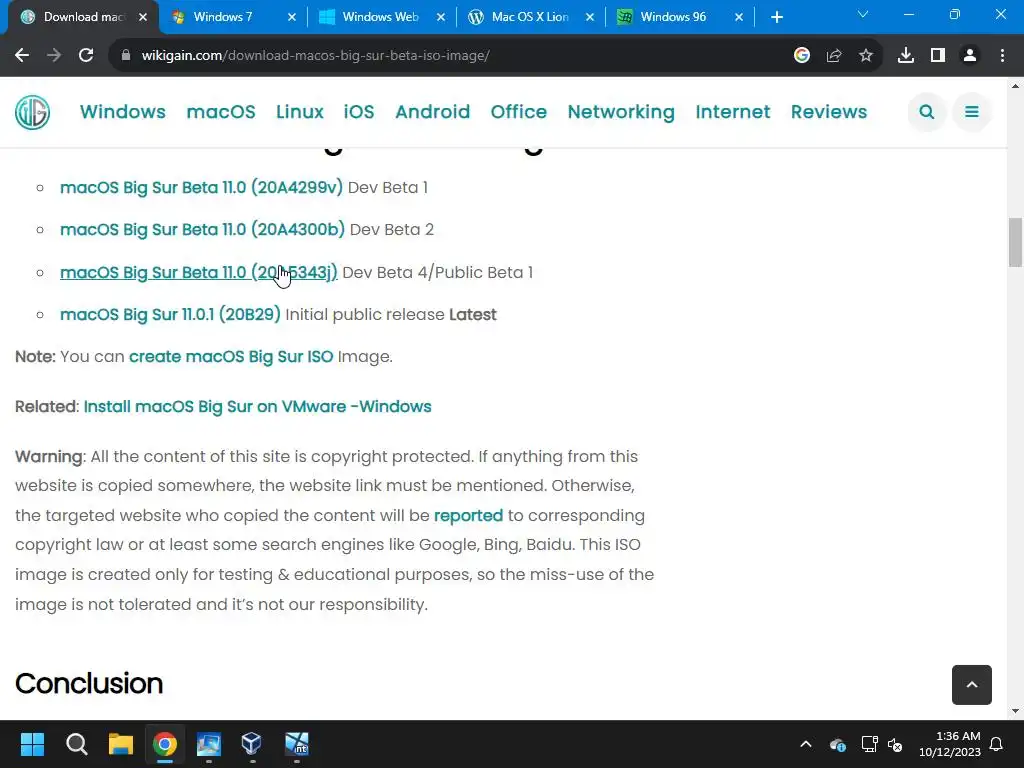Switch to the Mac OS X Lion tab

click(x=530, y=17)
